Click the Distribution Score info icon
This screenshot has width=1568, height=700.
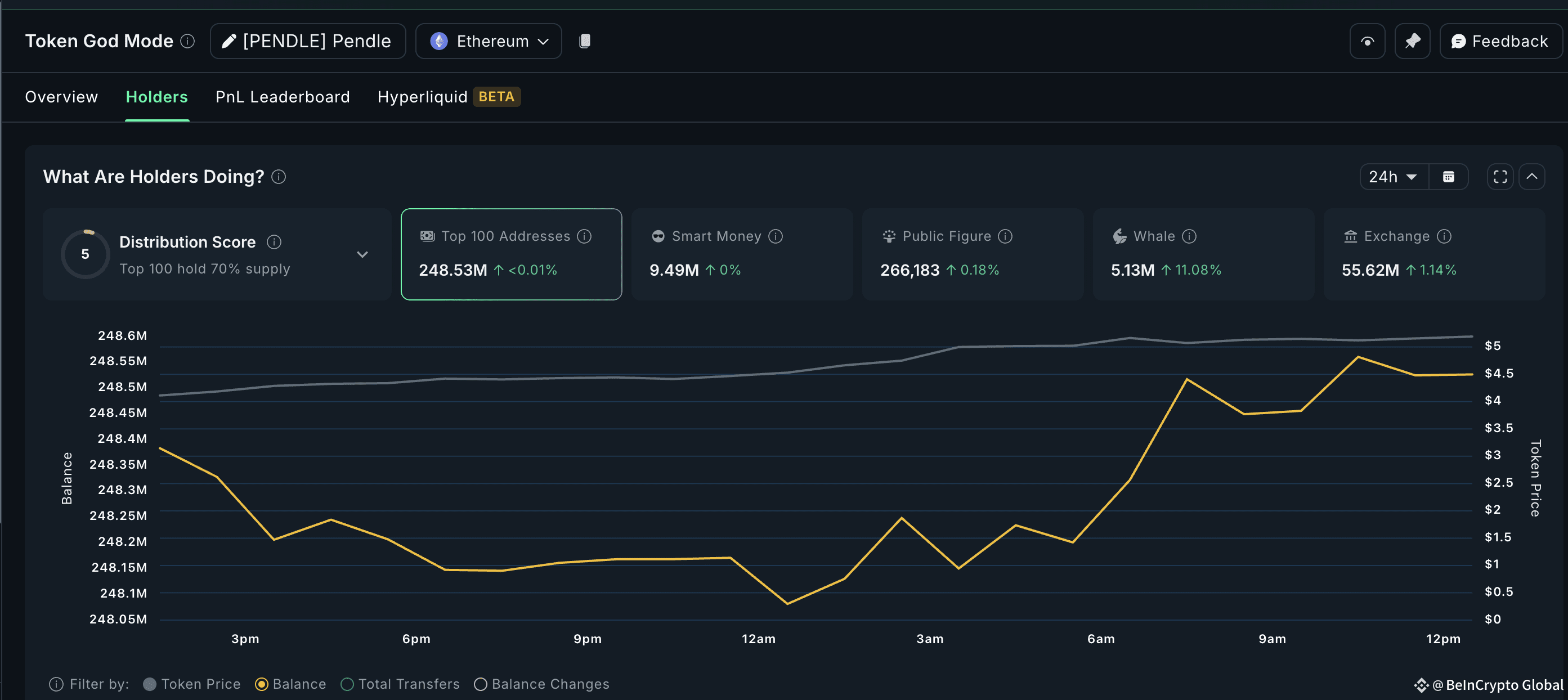point(275,243)
